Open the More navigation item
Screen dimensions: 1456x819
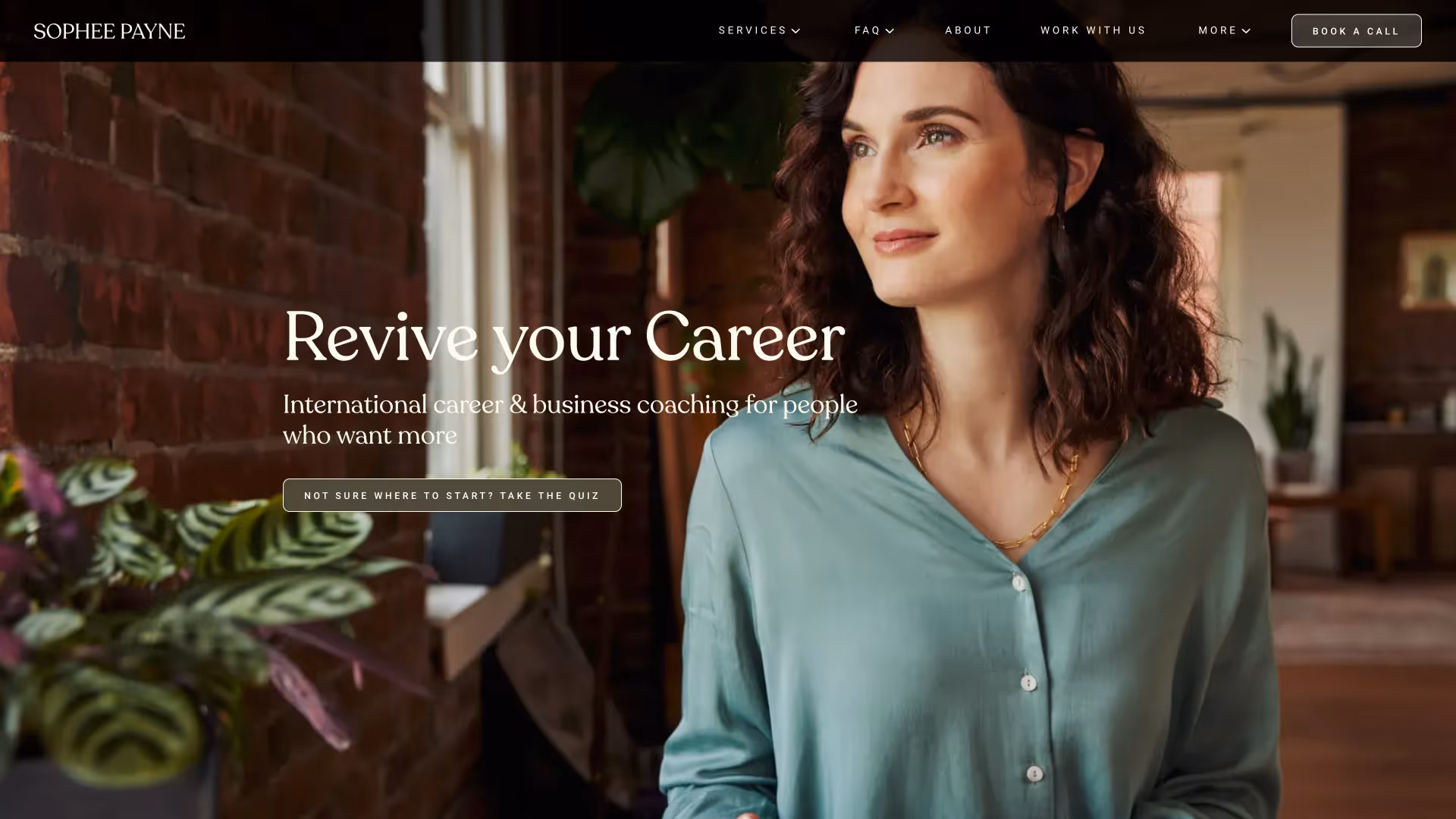pyautogui.click(x=1217, y=30)
